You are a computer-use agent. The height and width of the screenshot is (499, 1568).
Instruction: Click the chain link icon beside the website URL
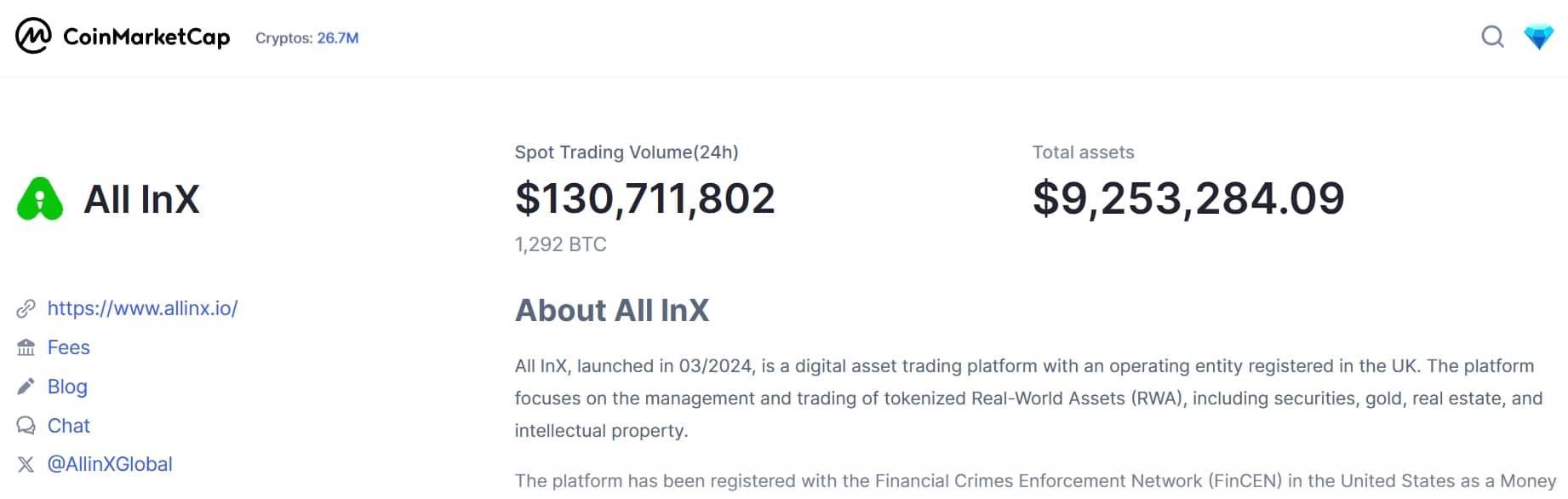tap(26, 308)
